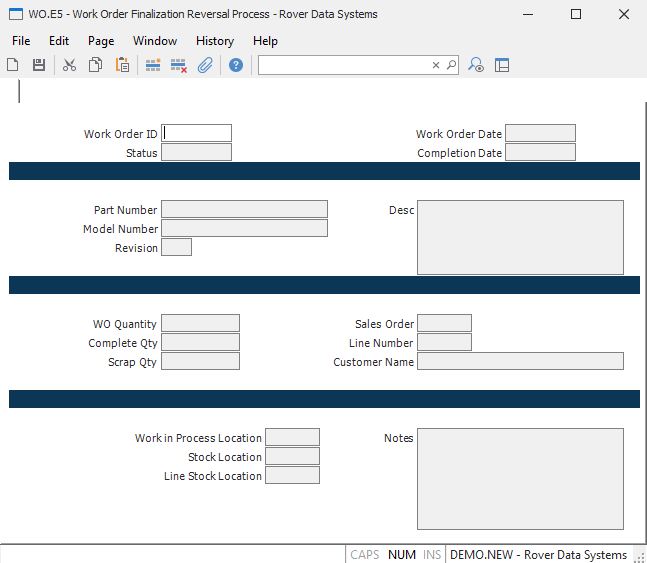Image resolution: width=647 pixels, height=563 pixels.
Task: Clear the toolbar search box with X
Action: [436, 65]
